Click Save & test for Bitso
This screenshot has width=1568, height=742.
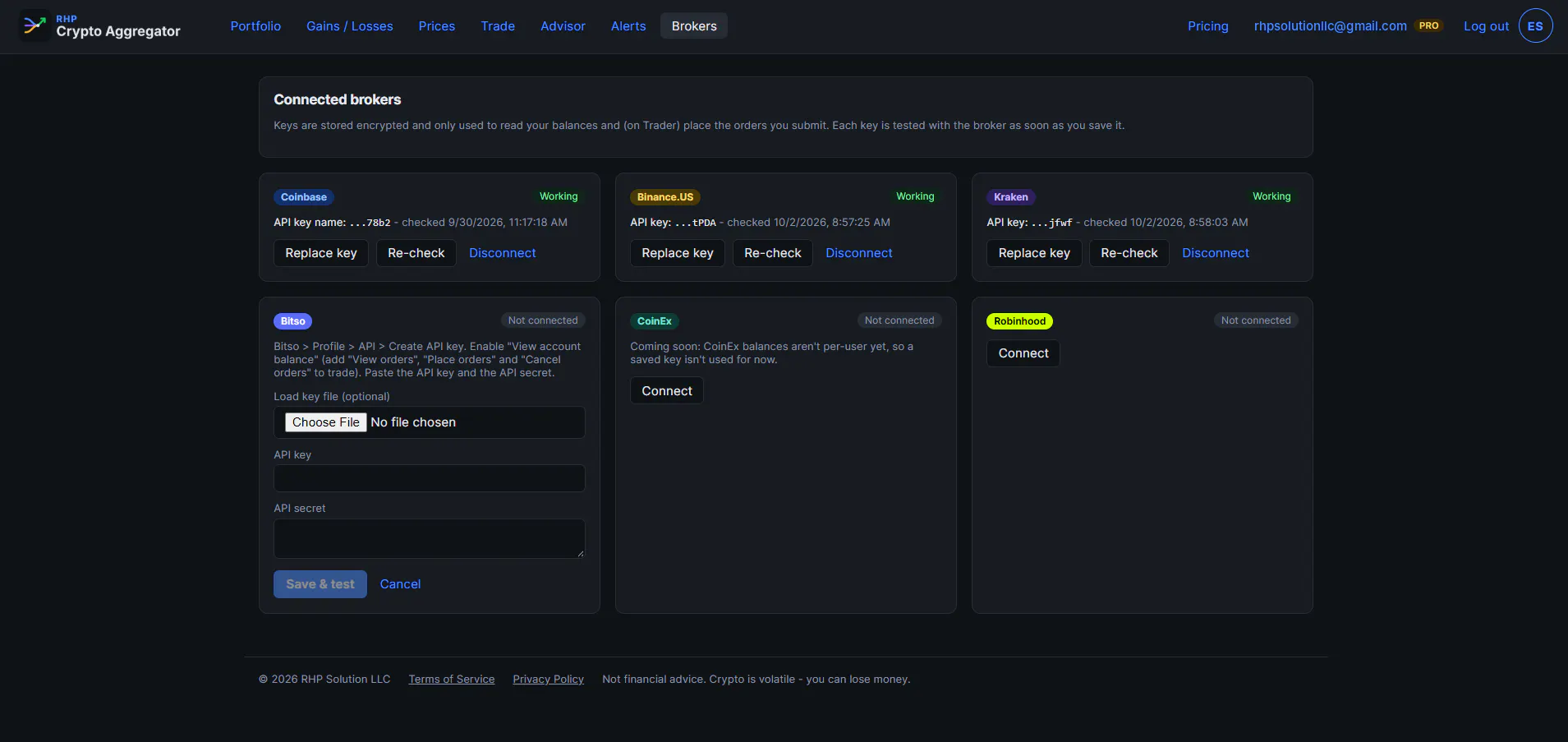pos(320,584)
